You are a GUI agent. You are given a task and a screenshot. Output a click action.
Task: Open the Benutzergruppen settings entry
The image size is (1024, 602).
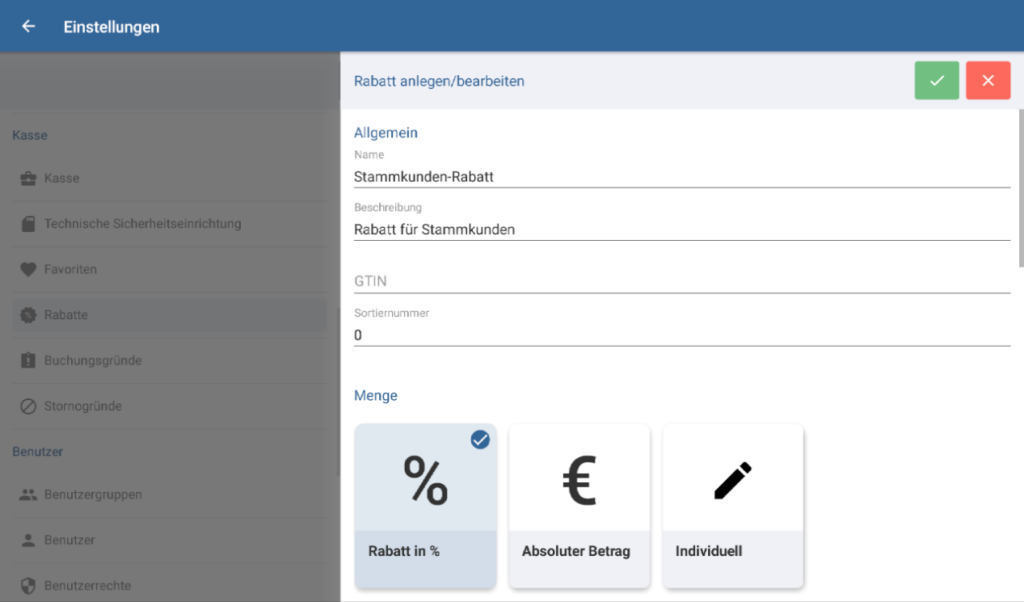[93, 494]
